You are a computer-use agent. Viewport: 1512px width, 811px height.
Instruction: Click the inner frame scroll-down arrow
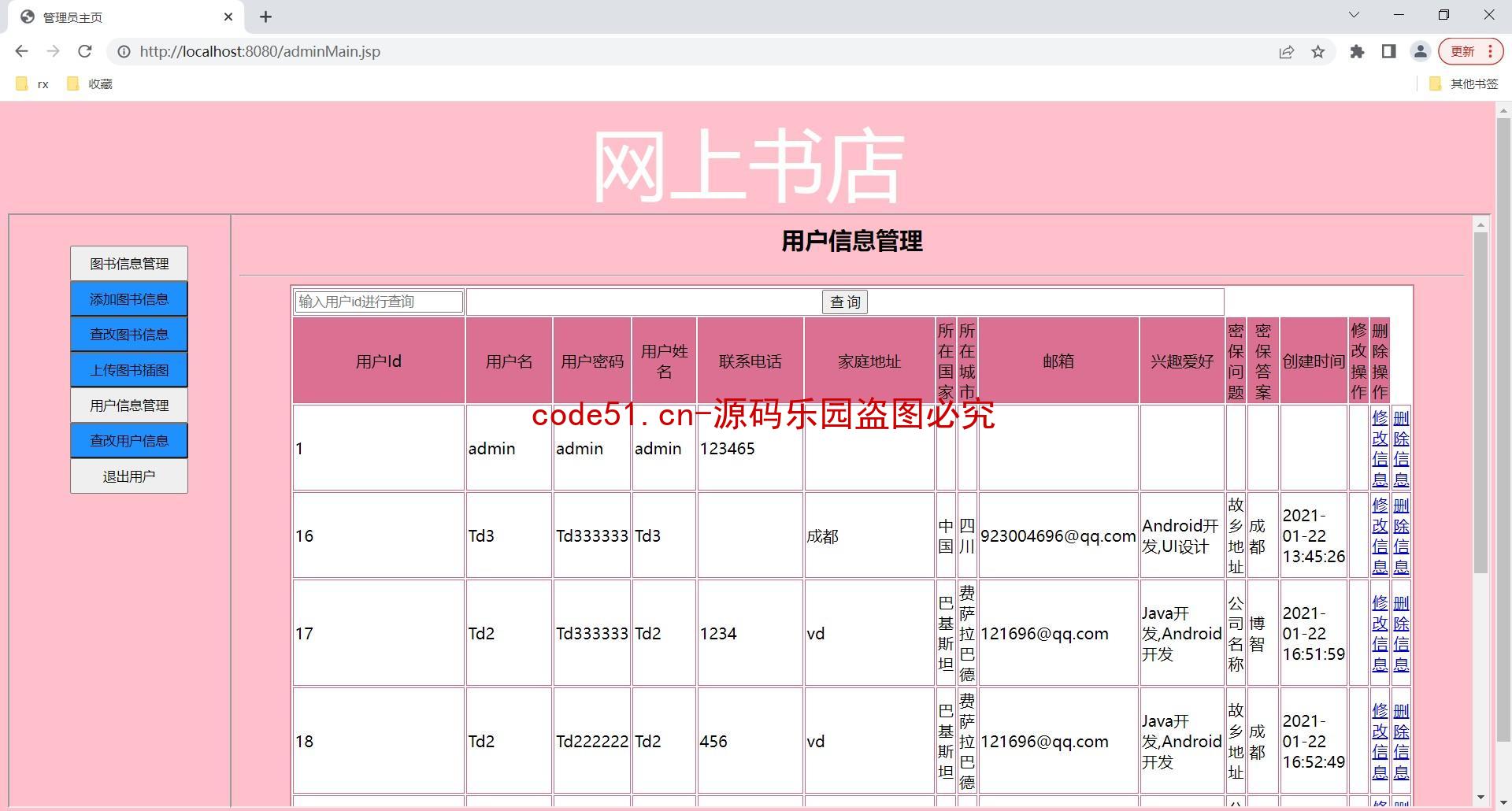click(x=1480, y=797)
